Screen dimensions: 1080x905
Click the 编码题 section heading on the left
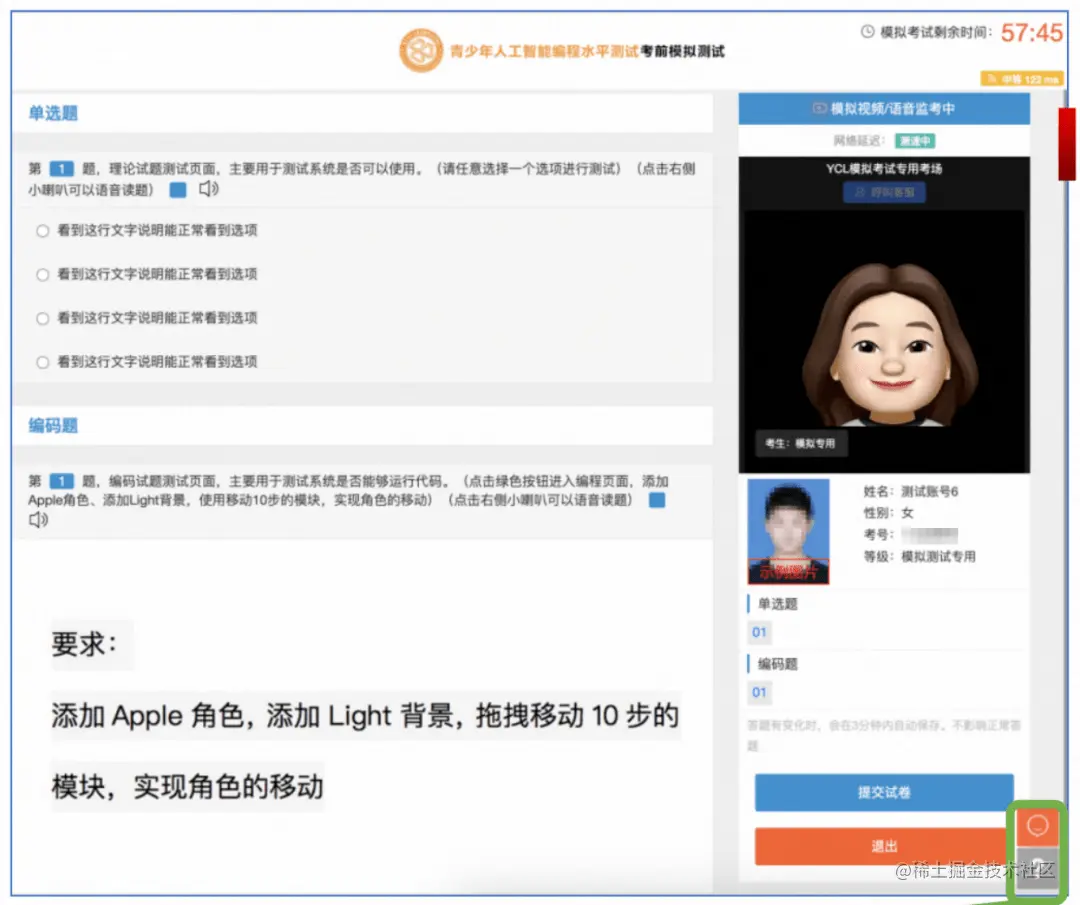[x=53, y=426]
